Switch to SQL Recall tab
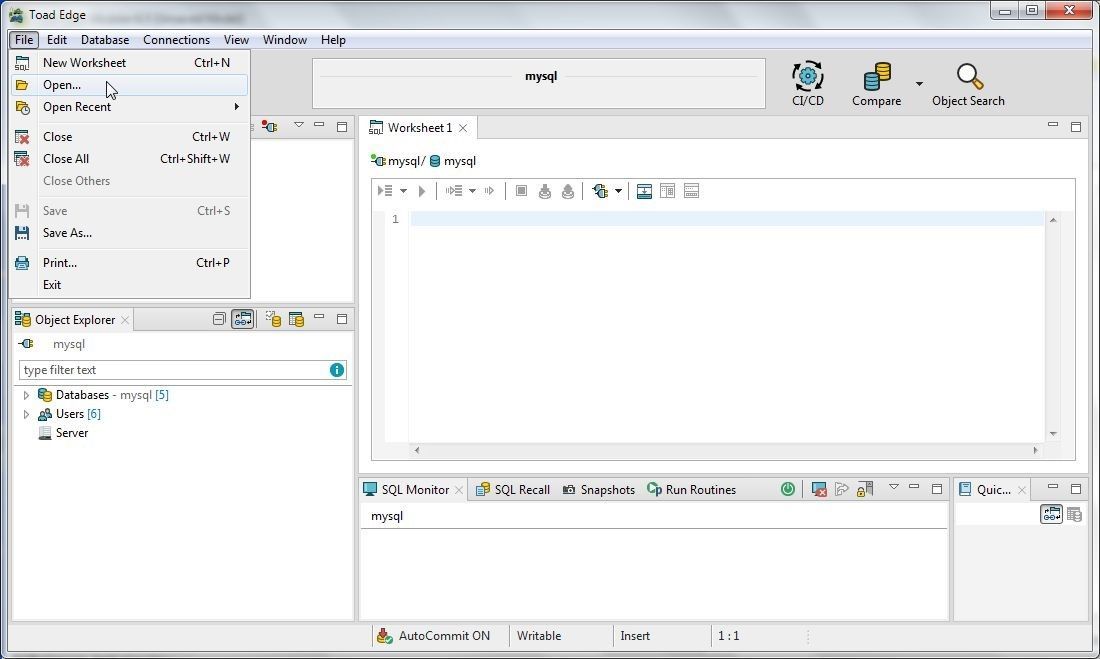The image size is (1100, 659). pos(514,490)
